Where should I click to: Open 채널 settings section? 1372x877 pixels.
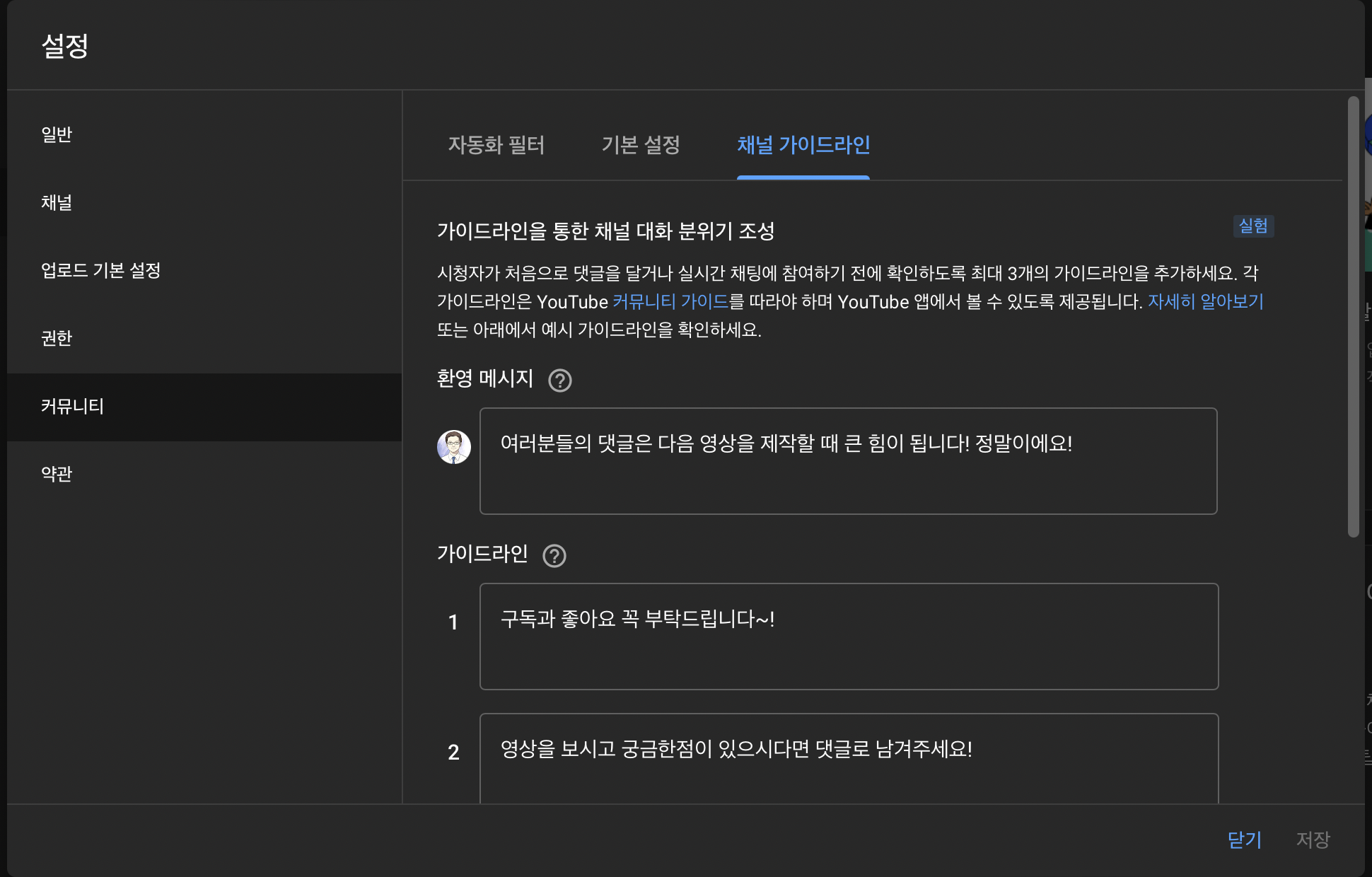click(57, 202)
